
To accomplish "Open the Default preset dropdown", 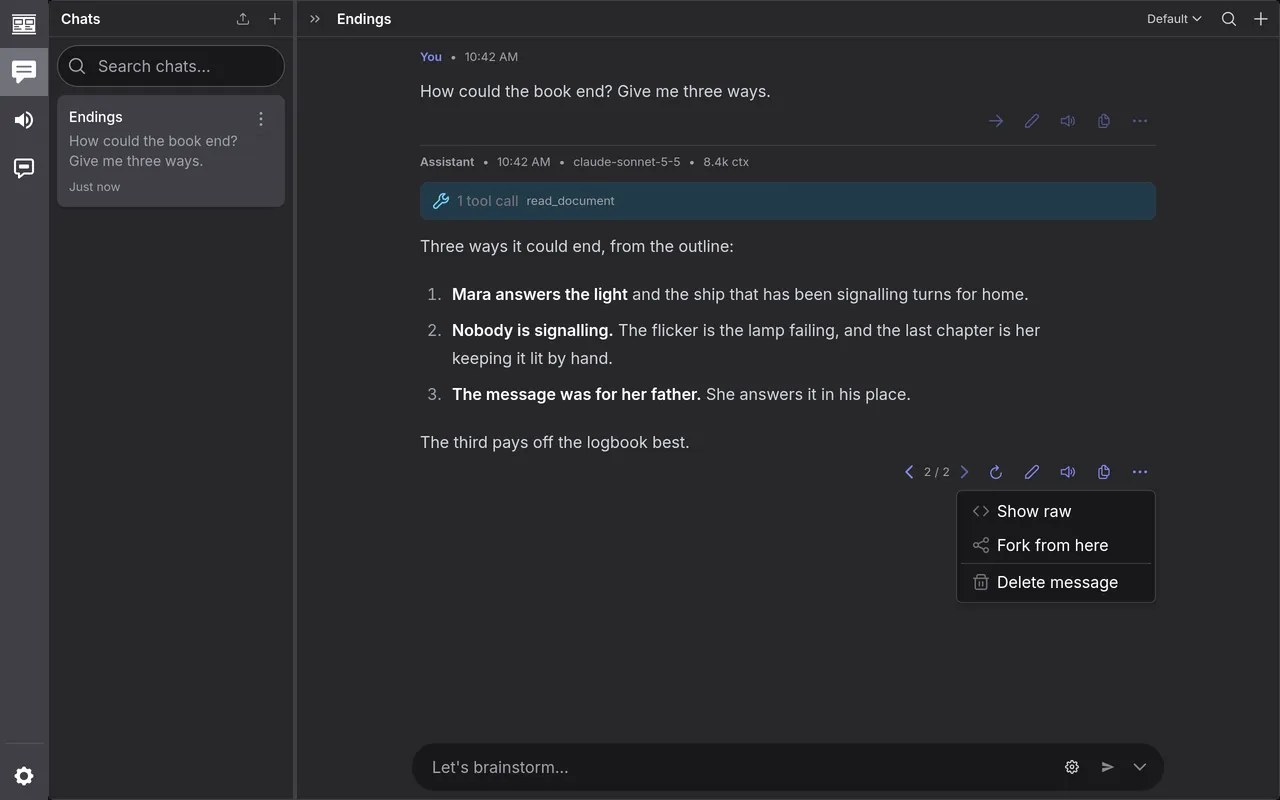I will (1174, 19).
